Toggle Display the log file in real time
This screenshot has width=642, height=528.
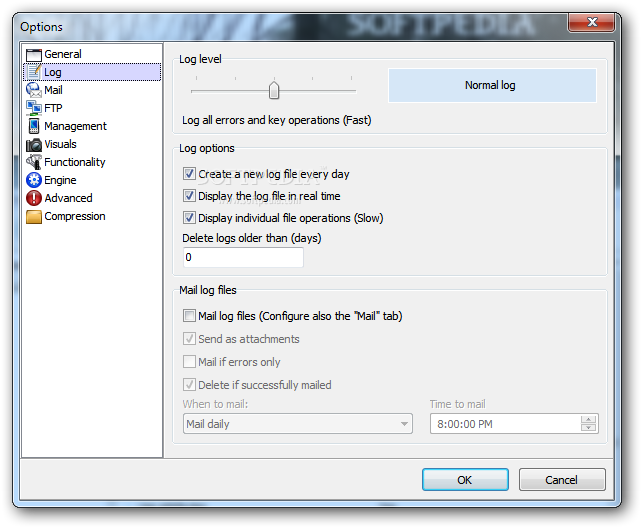(189, 196)
